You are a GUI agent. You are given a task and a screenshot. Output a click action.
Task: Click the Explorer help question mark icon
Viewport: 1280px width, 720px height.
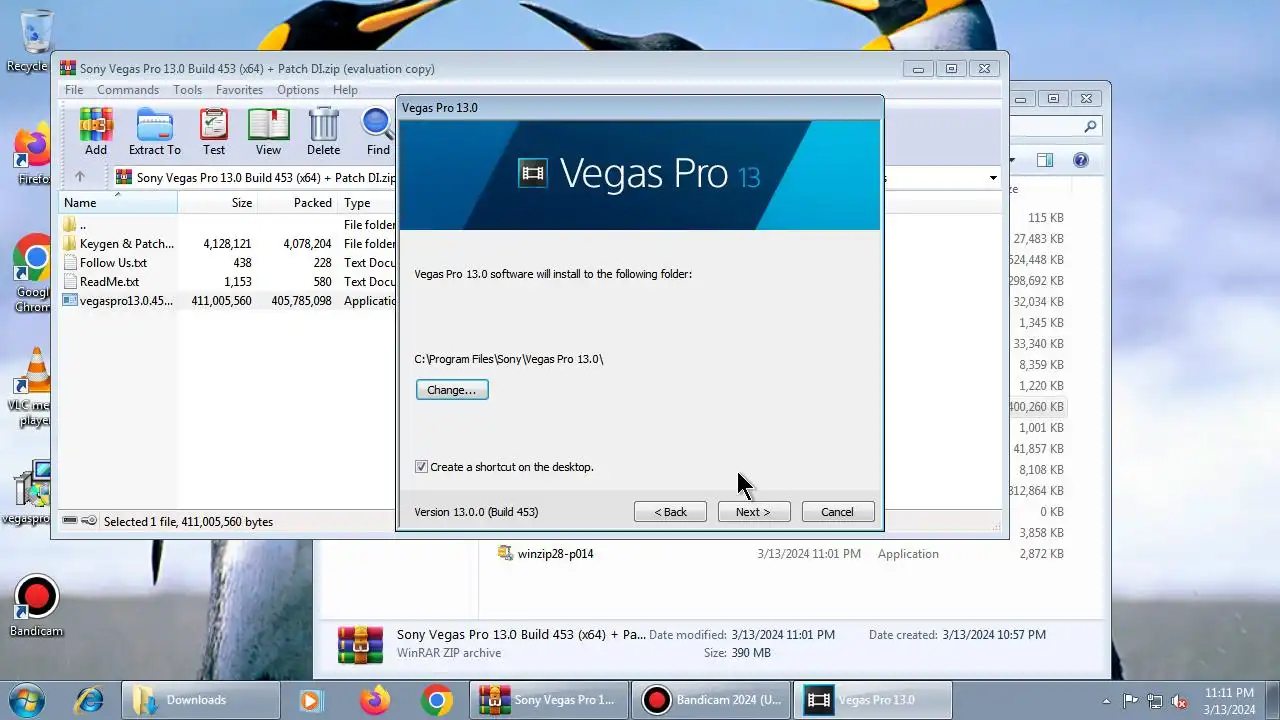point(1080,160)
